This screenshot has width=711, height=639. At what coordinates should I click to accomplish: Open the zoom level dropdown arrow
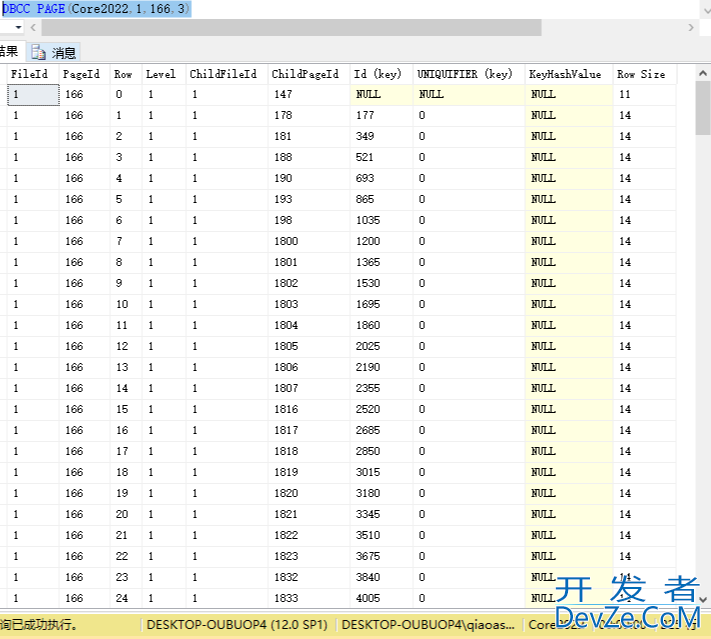click(18, 28)
